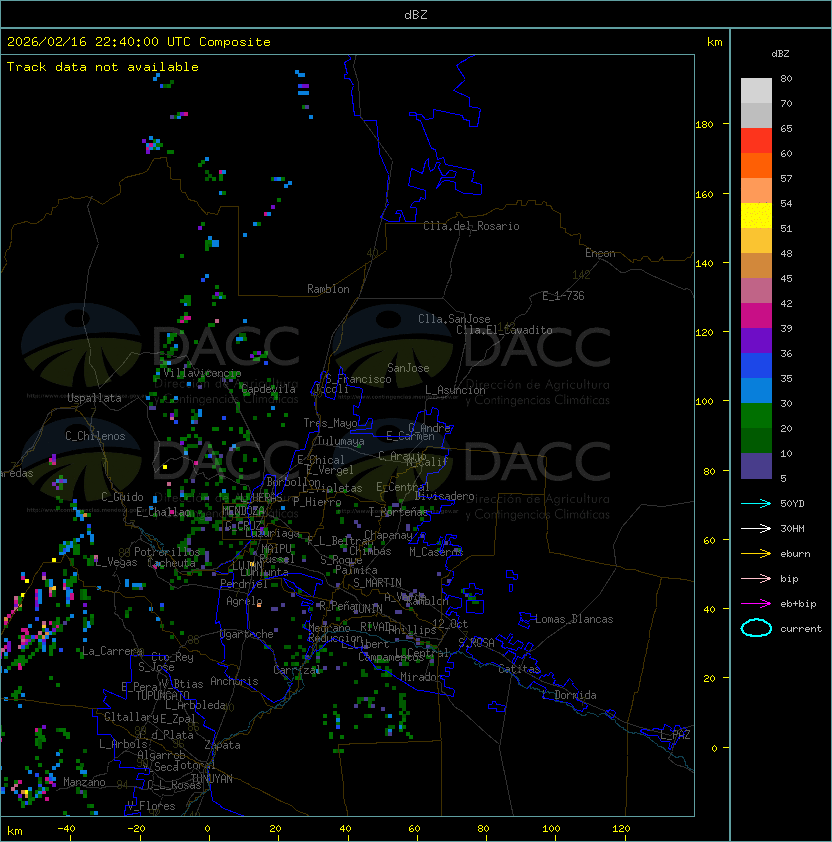Click the cyan current ellipse icon
Image resolution: width=832 pixels, height=842 pixels.
(x=756, y=628)
